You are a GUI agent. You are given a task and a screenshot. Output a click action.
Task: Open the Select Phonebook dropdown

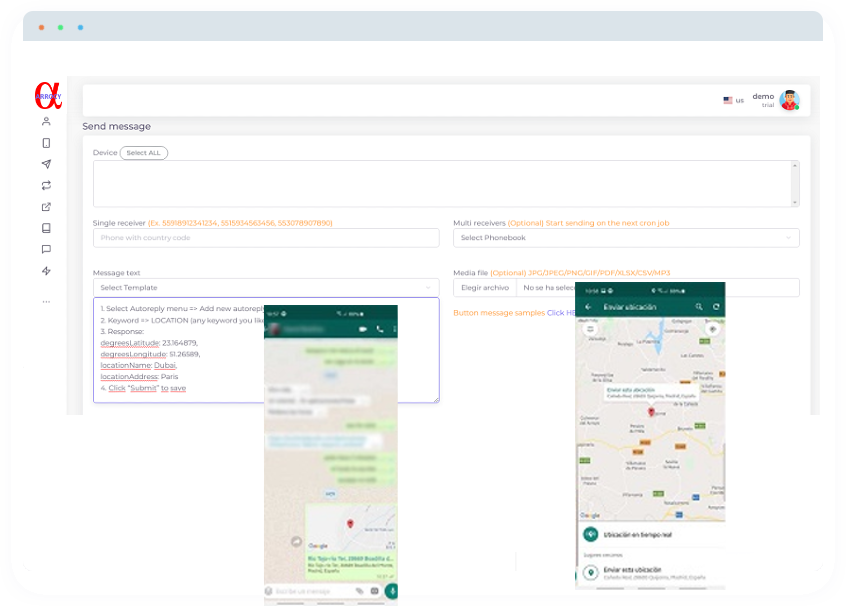(x=625, y=238)
